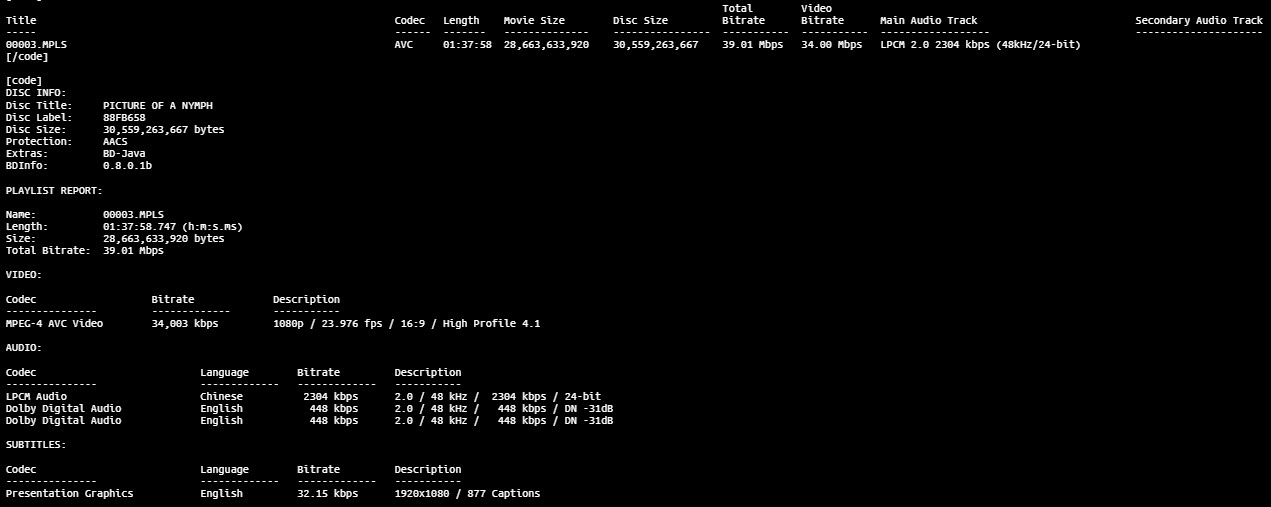Click the SUBTITLES section heading
Screen dimensions: 1271x507
point(36,445)
